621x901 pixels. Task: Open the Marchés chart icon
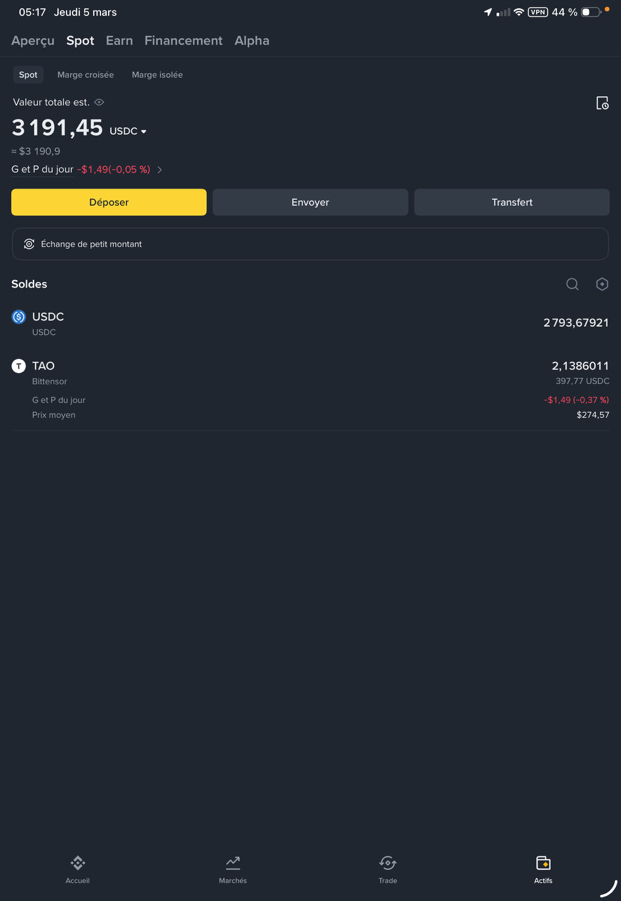233,863
